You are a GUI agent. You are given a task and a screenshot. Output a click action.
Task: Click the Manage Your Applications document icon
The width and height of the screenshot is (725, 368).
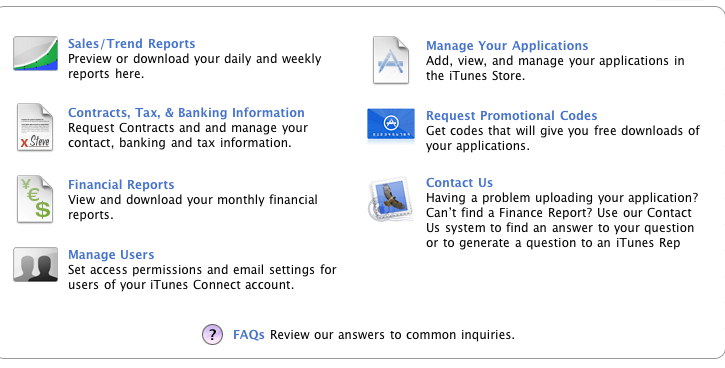click(x=391, y=60)
